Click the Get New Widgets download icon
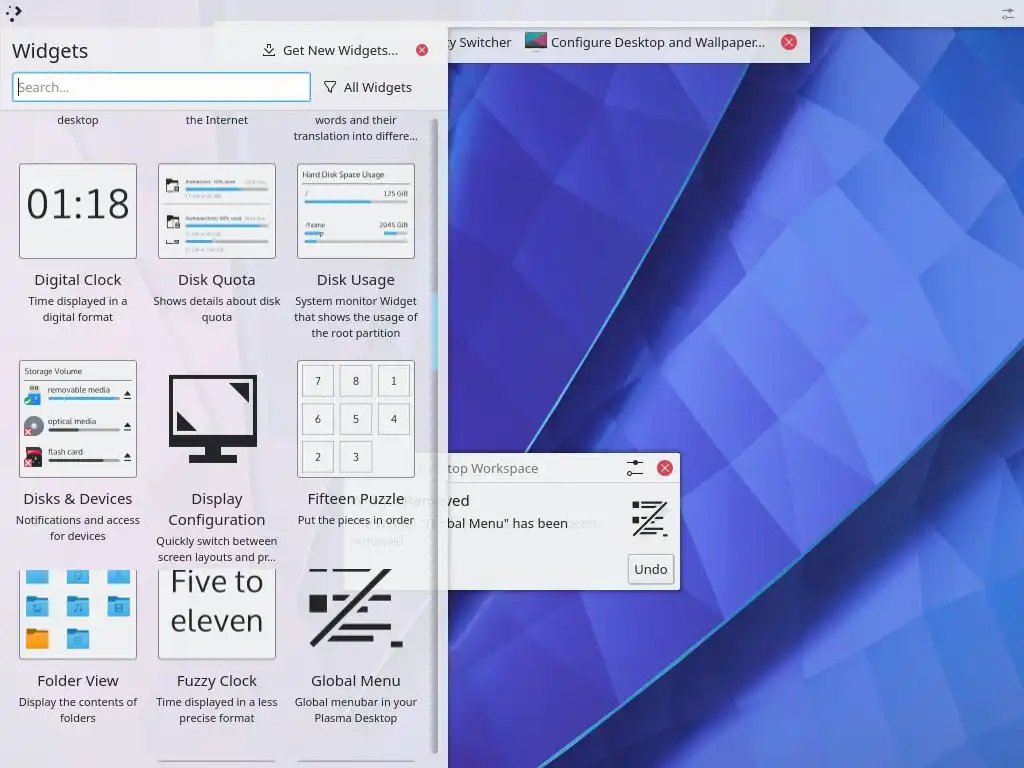 [x=268, y=50]
